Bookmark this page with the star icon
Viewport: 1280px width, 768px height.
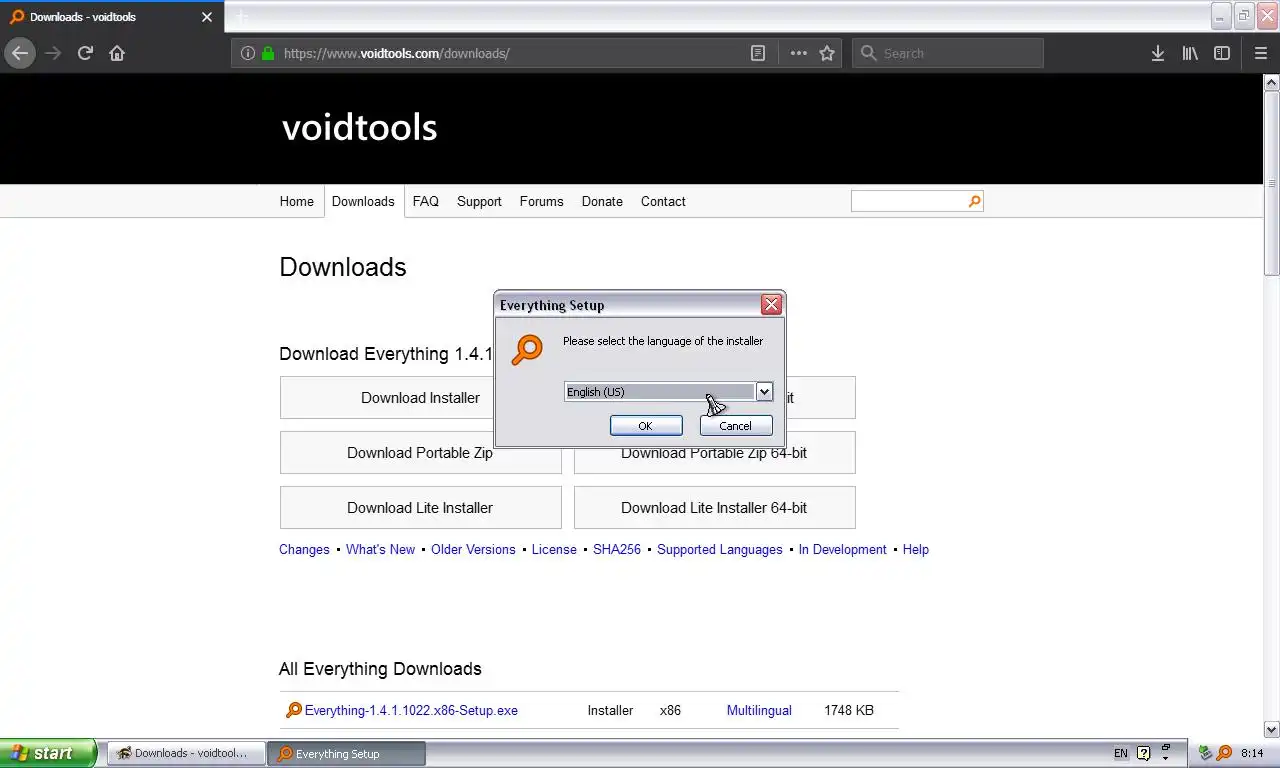point(827,53)
